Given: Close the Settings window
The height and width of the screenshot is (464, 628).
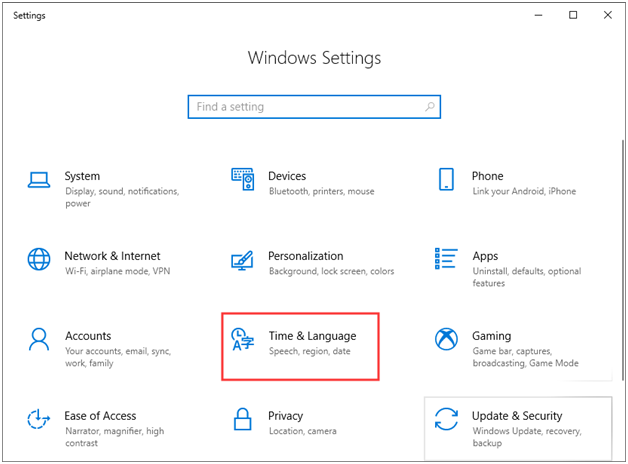Looking at the screenshot, I should tap(608, 15).
